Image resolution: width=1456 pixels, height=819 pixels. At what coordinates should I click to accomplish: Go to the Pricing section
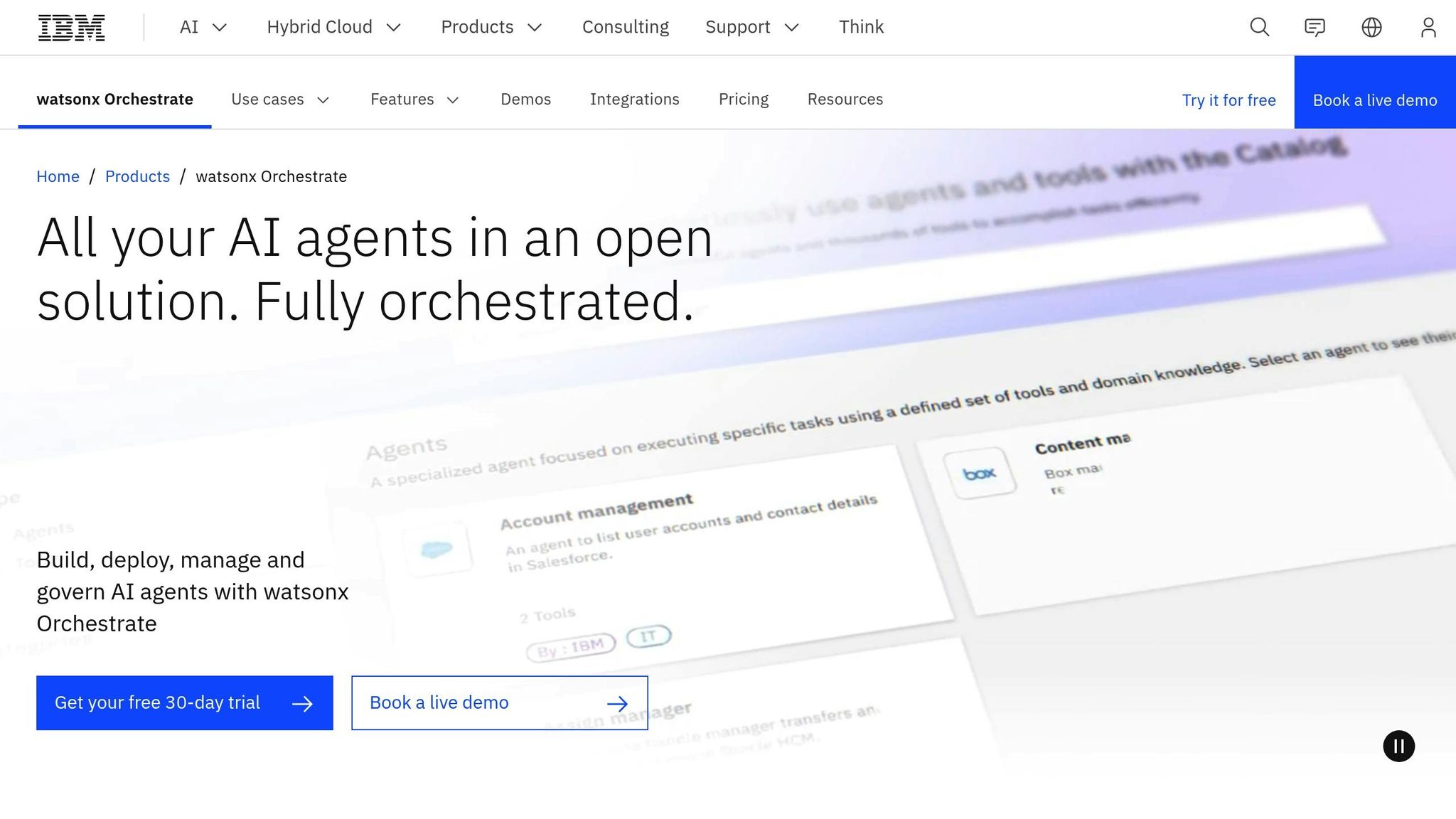(744, 100)
